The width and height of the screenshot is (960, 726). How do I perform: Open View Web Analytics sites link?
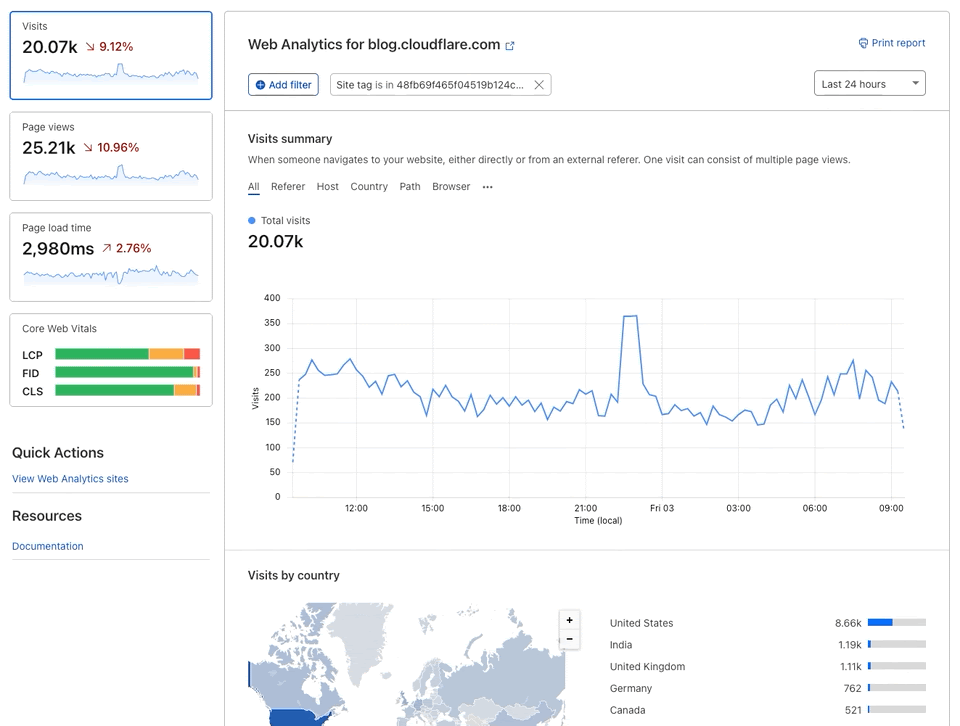[x=70, y=479]
